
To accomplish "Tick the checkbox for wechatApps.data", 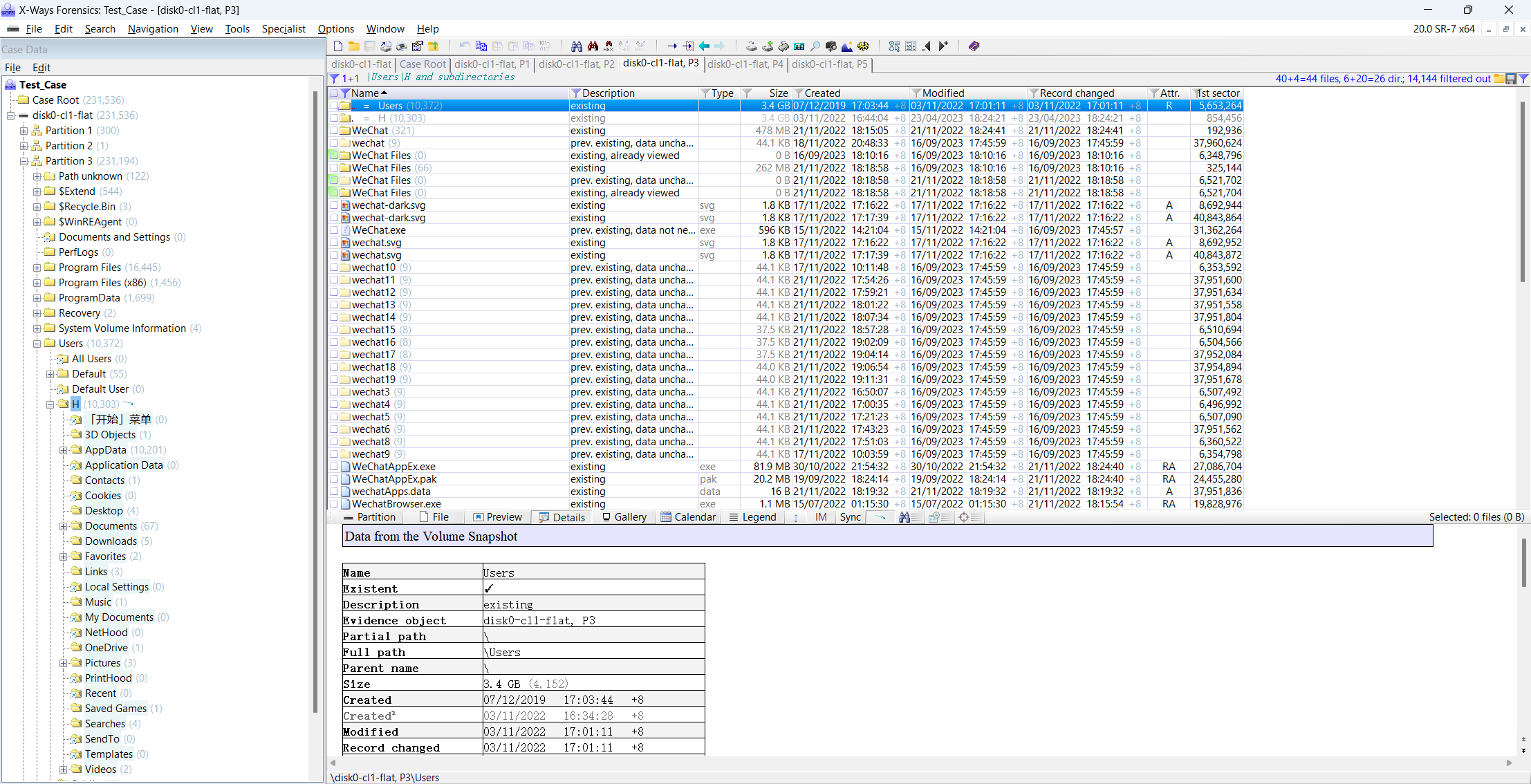I will [x=334, y=492].
